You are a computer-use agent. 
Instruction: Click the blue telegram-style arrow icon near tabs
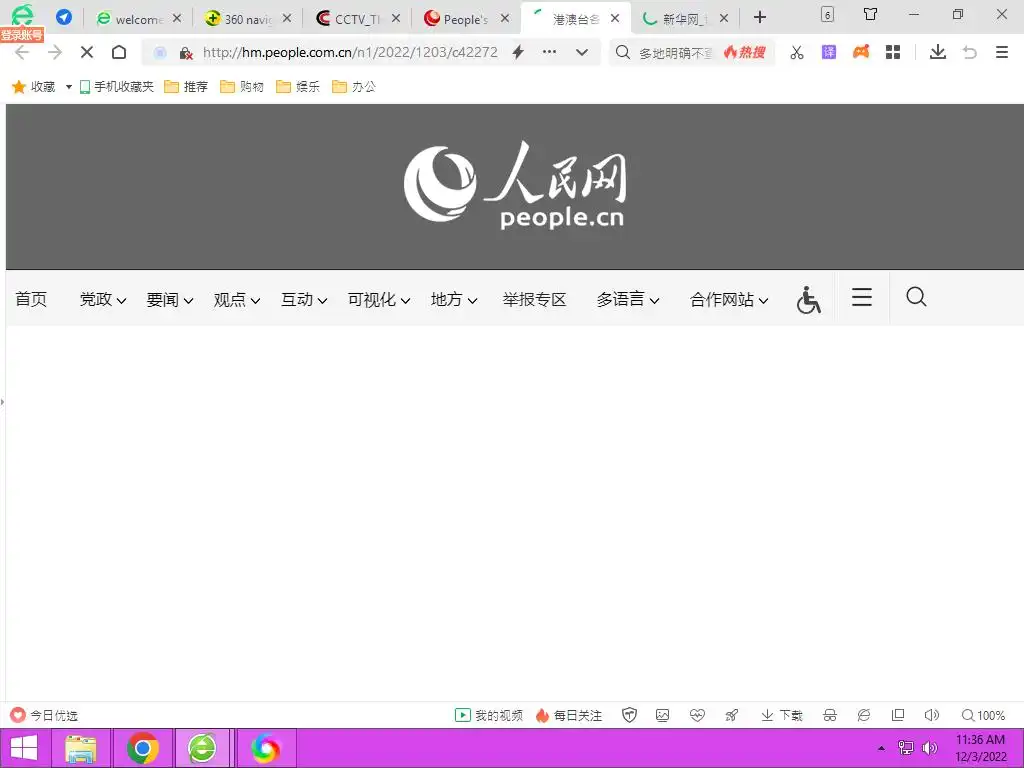point(64,17)
